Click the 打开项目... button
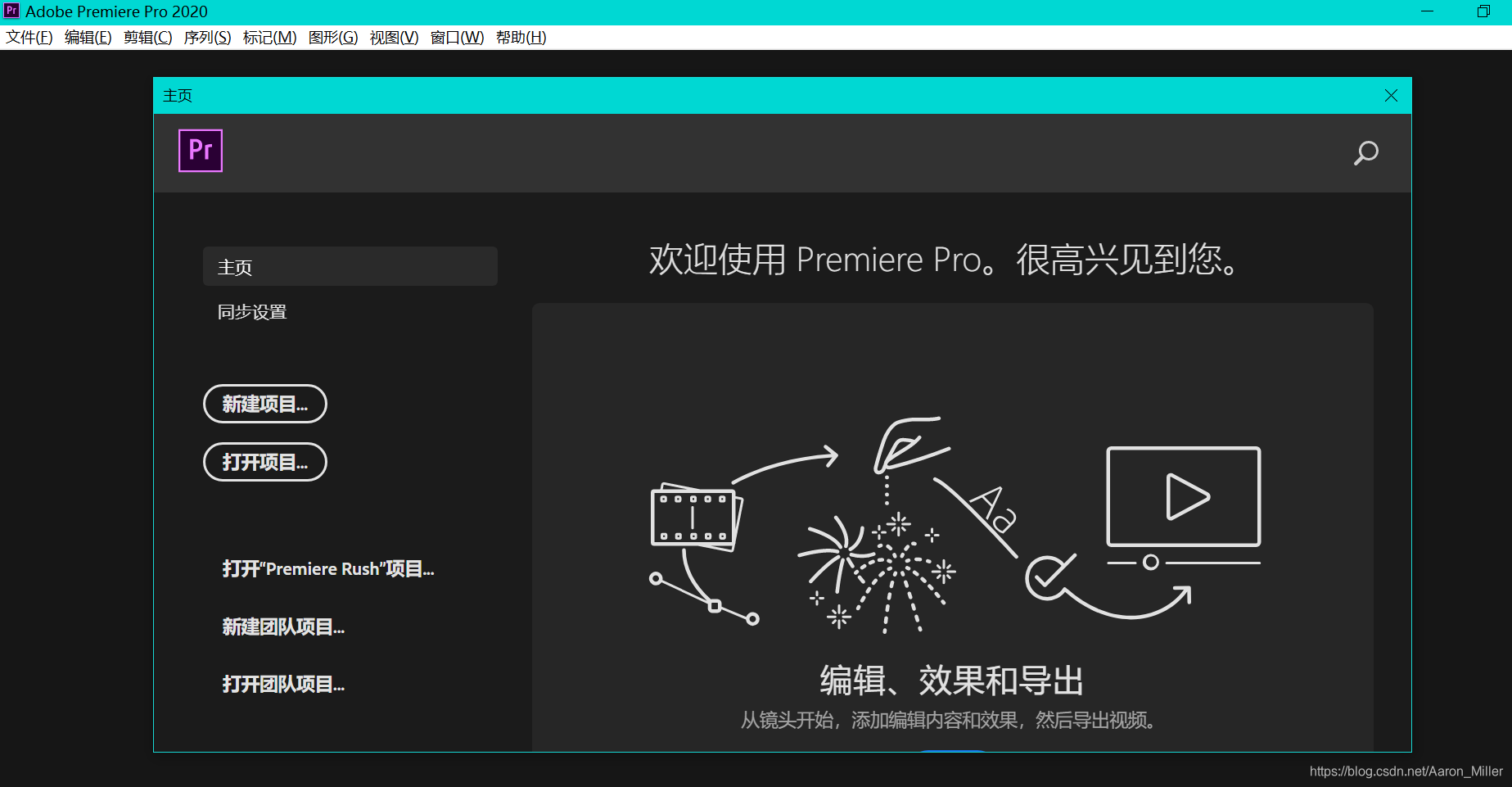 (265, 462)
